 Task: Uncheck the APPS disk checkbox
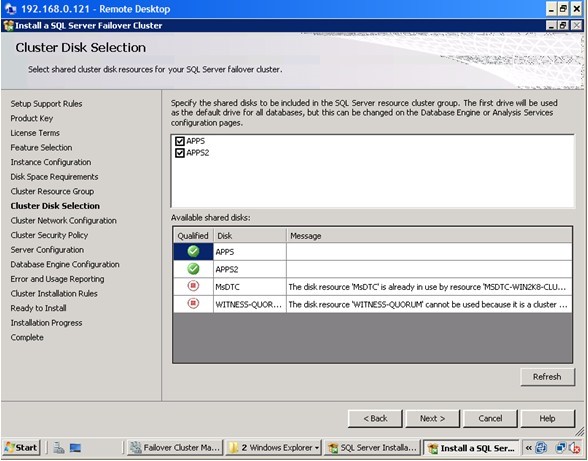click(180, 141)
